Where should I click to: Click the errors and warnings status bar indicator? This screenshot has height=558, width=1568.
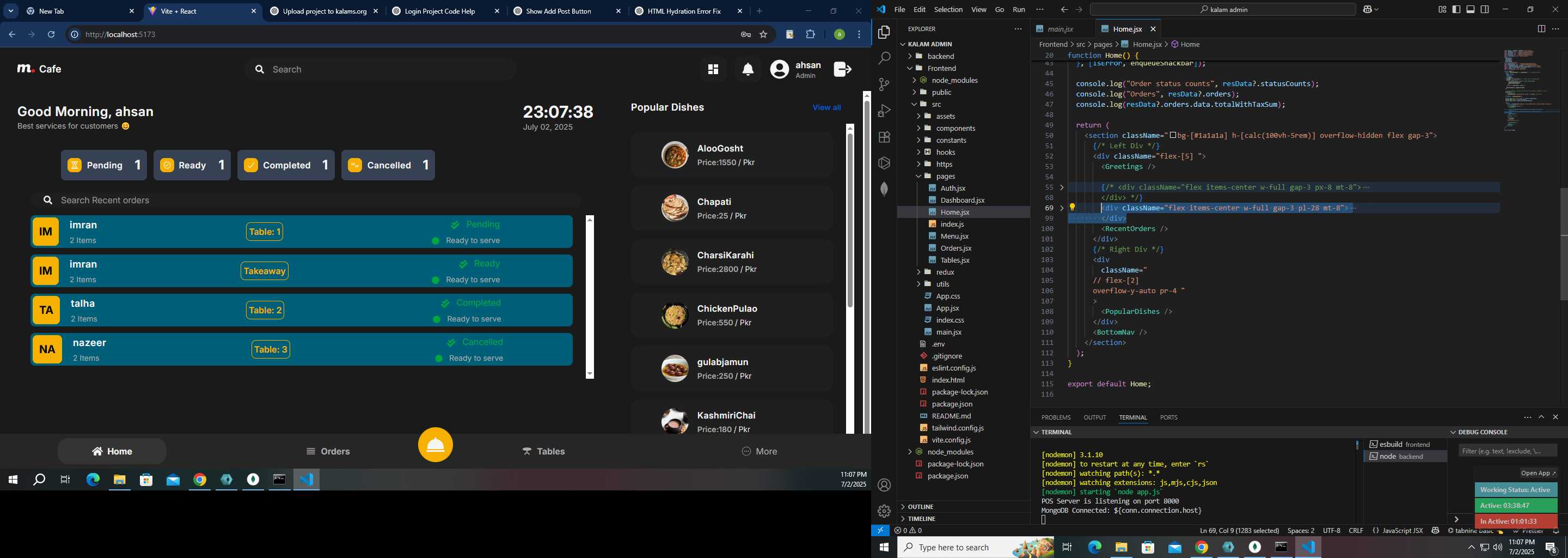(x=908, y=531)
